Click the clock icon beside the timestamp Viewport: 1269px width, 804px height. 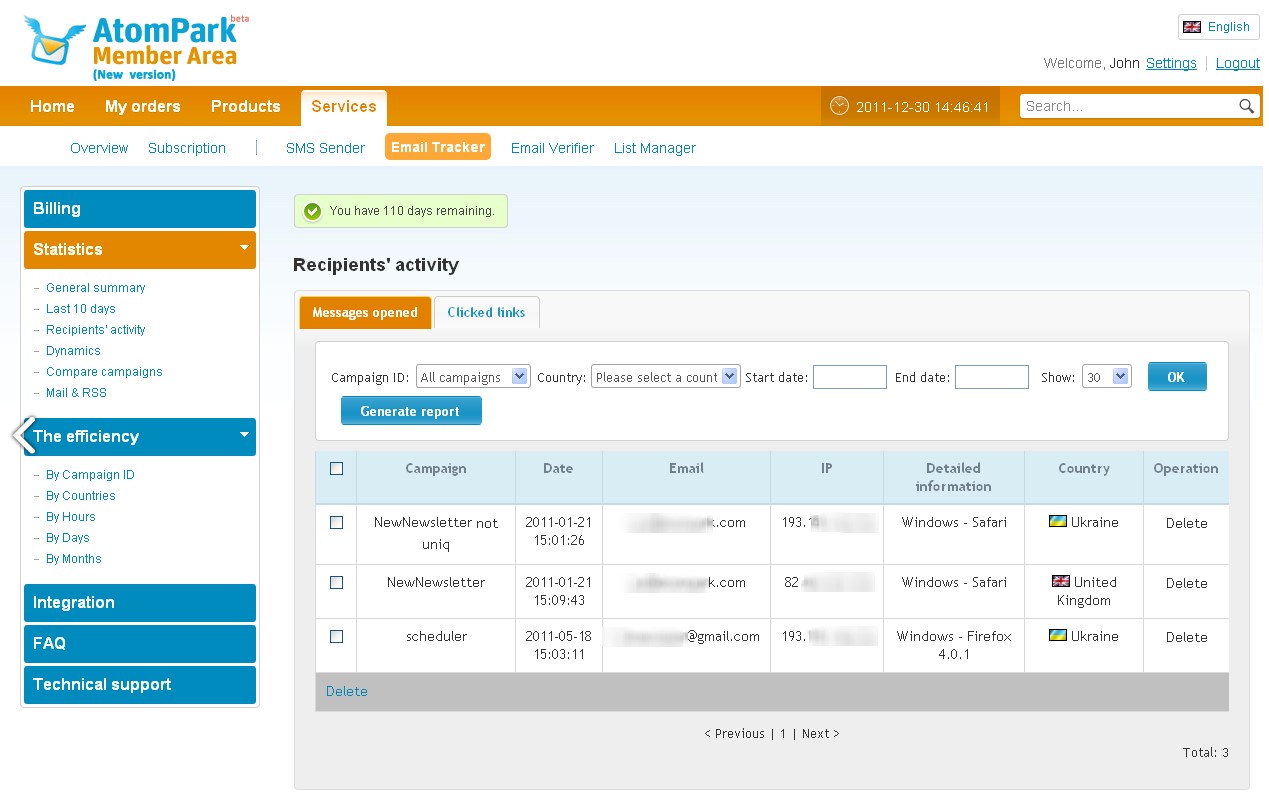coord(839,106)
